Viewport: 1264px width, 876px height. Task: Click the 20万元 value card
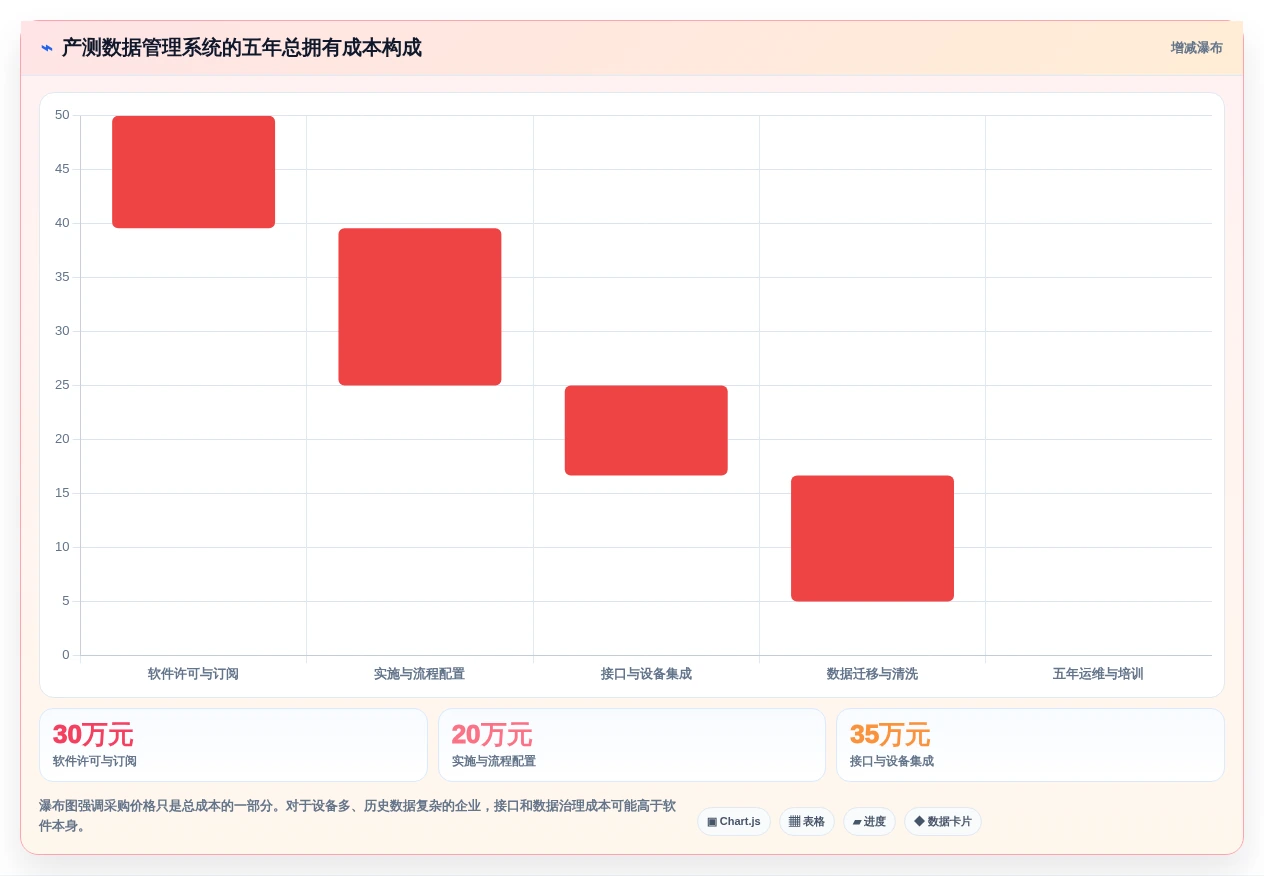[632, 745]
